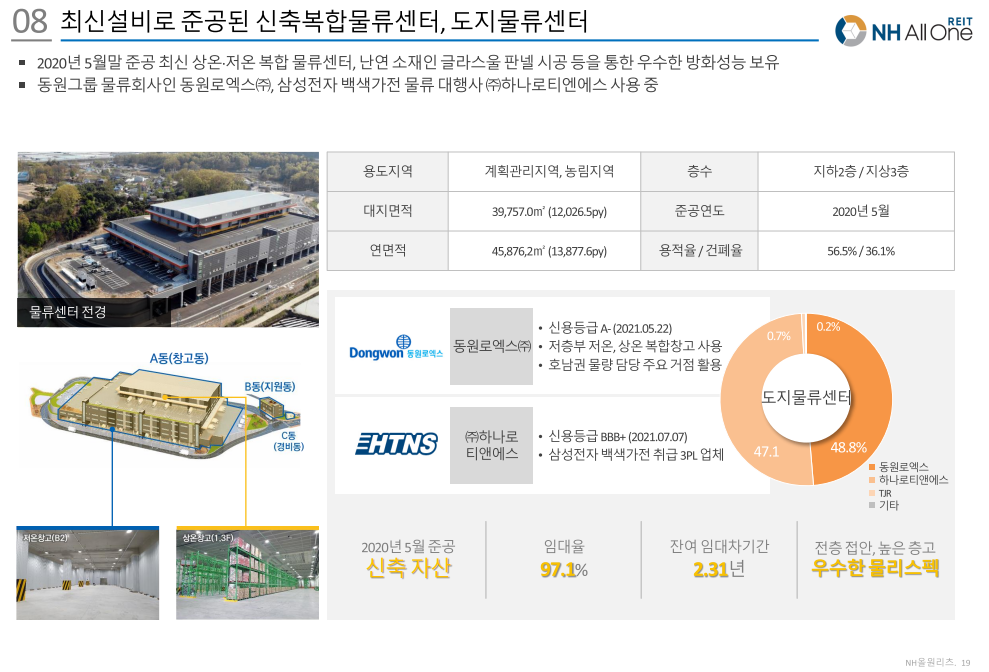989x672 pixels.
Task: Click the 56.5% / 36.1% value
Action: coord(860,251)
